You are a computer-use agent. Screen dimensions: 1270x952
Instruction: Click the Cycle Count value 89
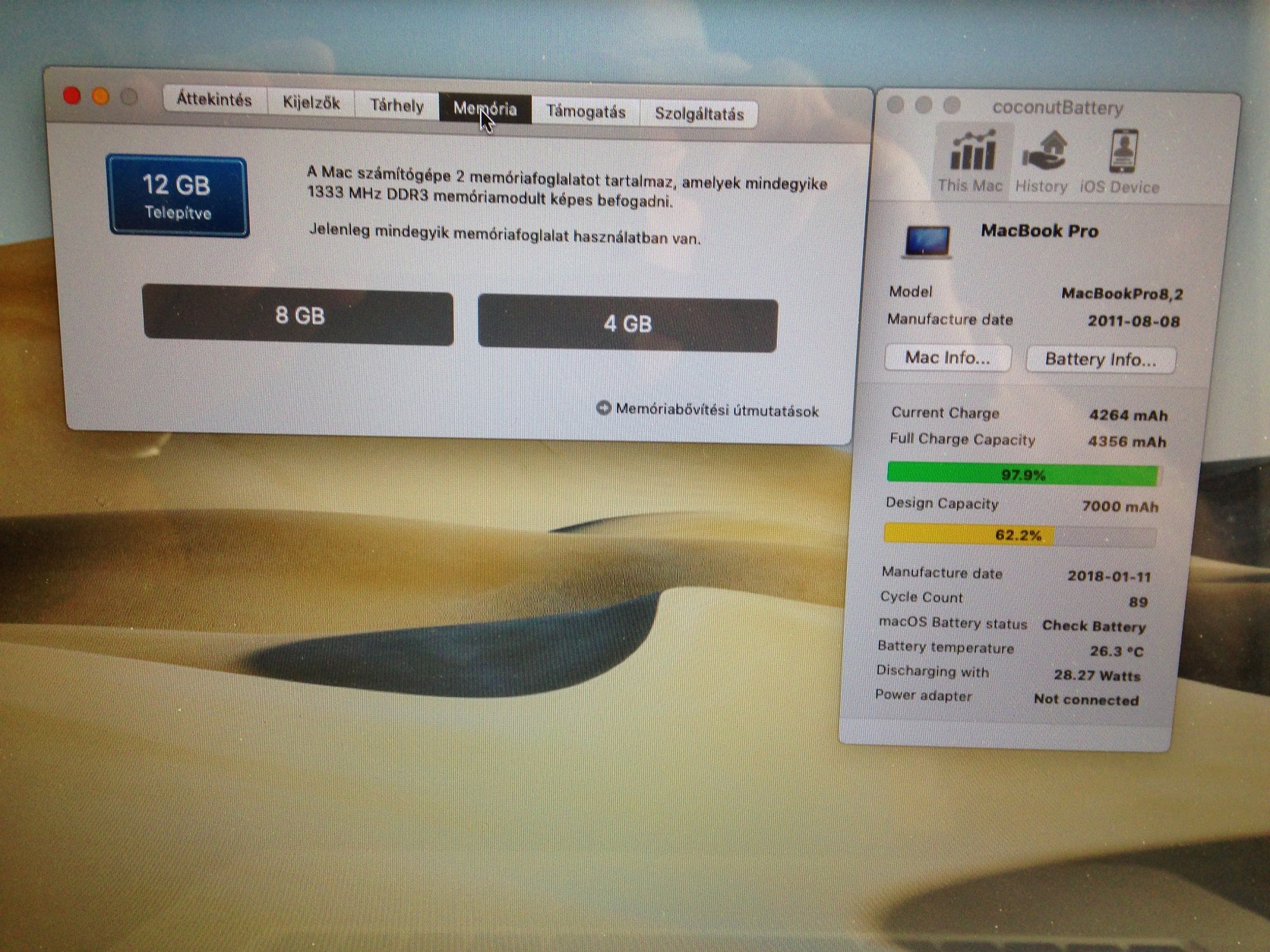[x=1138, y=602]
